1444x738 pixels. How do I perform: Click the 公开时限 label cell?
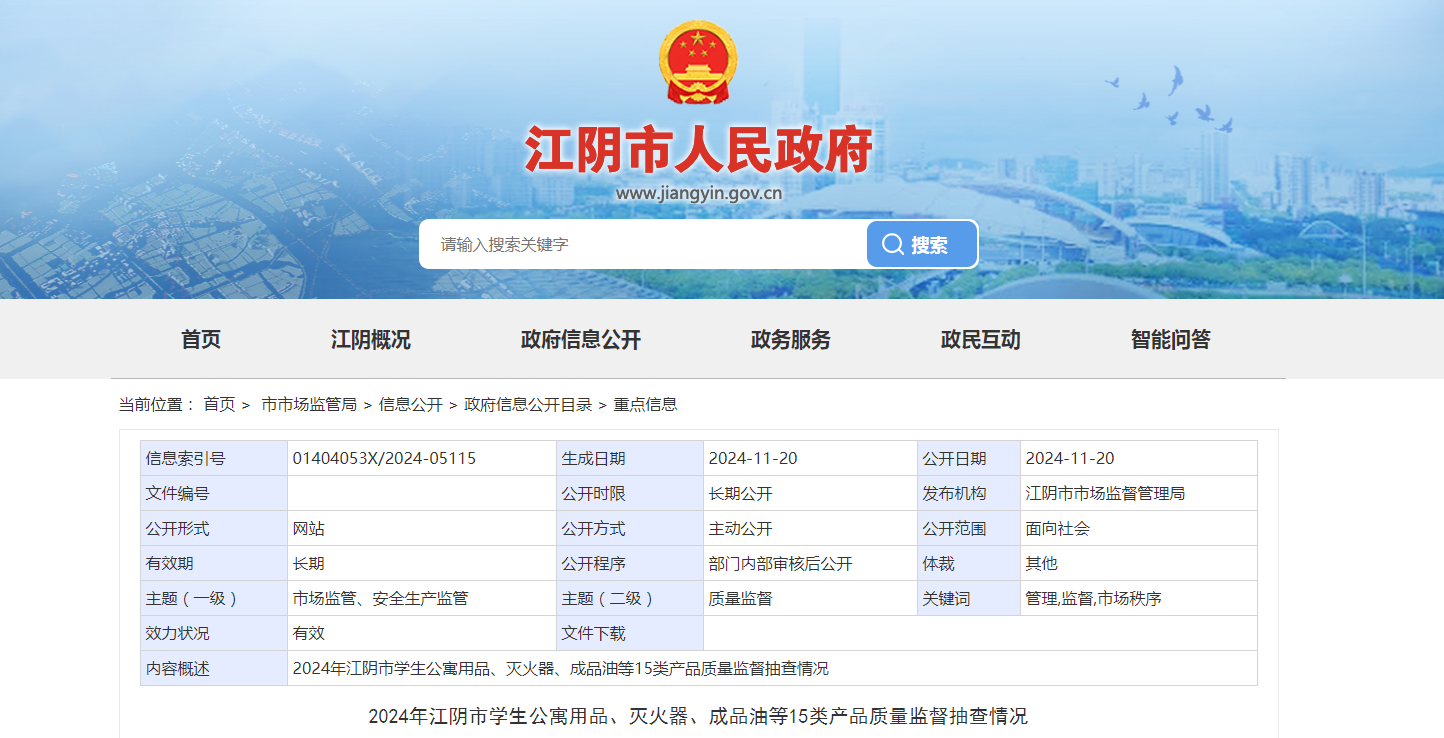pyautogui.click(x=630, y=494)
